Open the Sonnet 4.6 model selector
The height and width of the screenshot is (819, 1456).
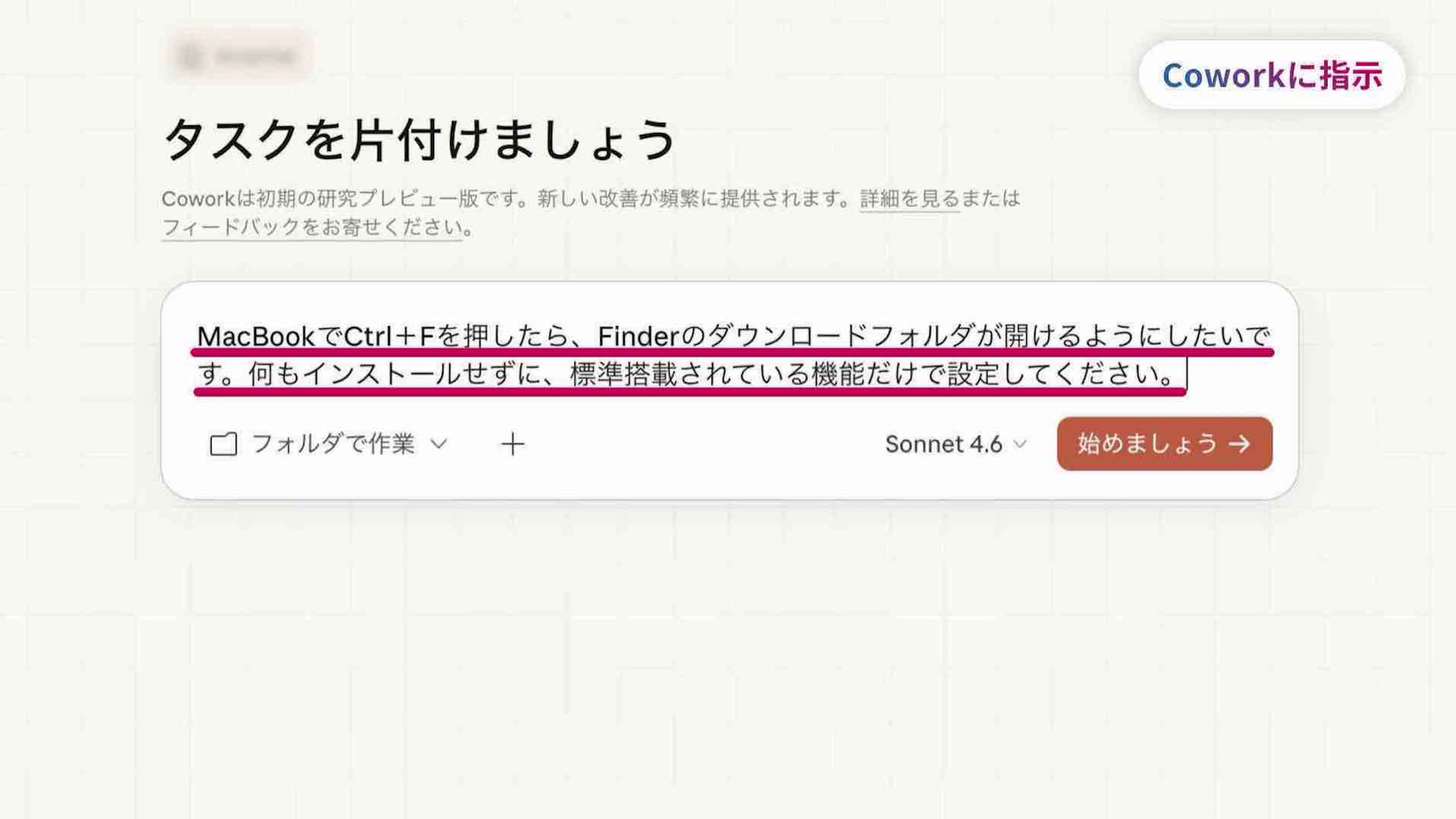tap(956, 445)
